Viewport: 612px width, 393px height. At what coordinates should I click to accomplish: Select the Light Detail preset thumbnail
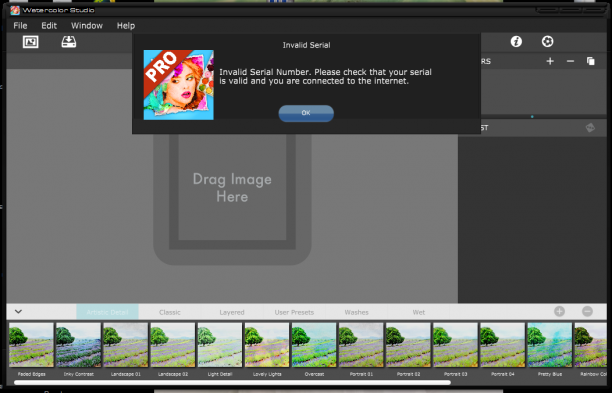click(x=220, y=345)
